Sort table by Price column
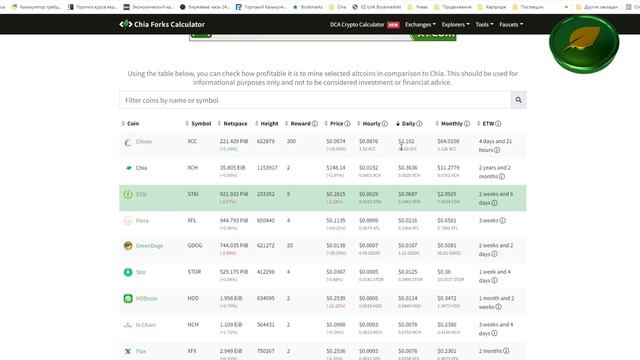 [334, 124]
